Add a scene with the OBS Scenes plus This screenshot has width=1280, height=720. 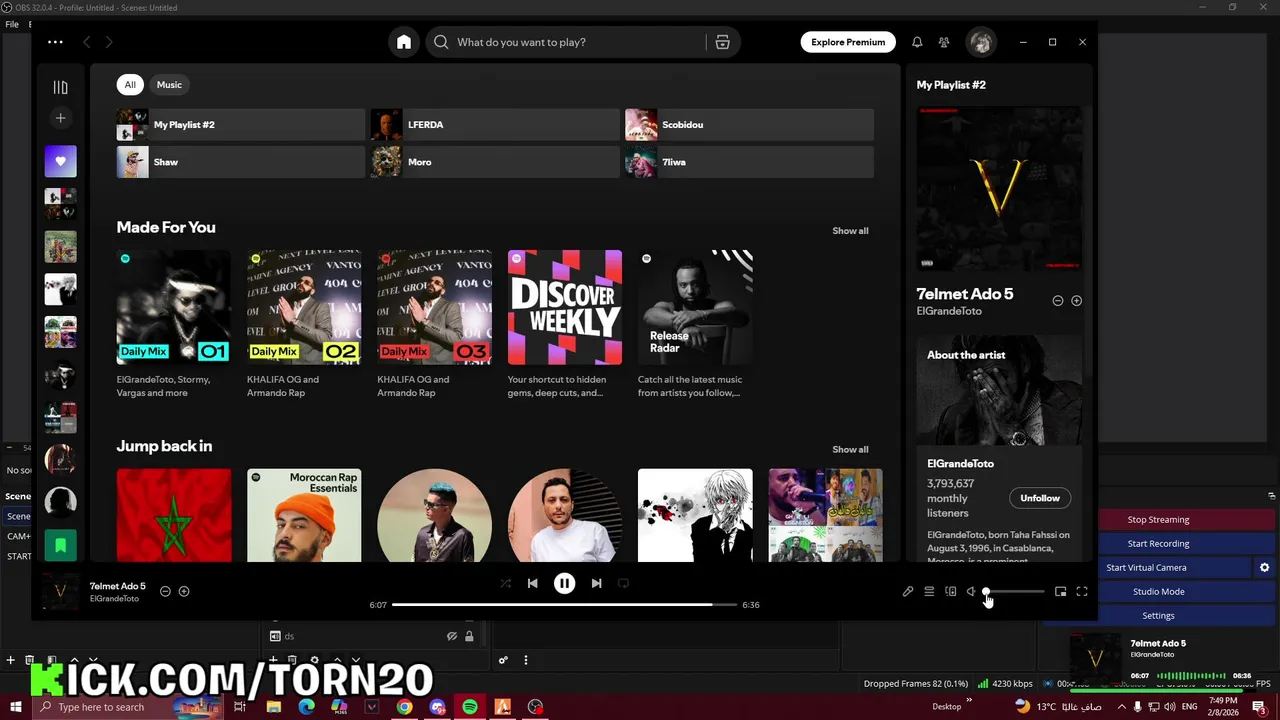[11, 660]
